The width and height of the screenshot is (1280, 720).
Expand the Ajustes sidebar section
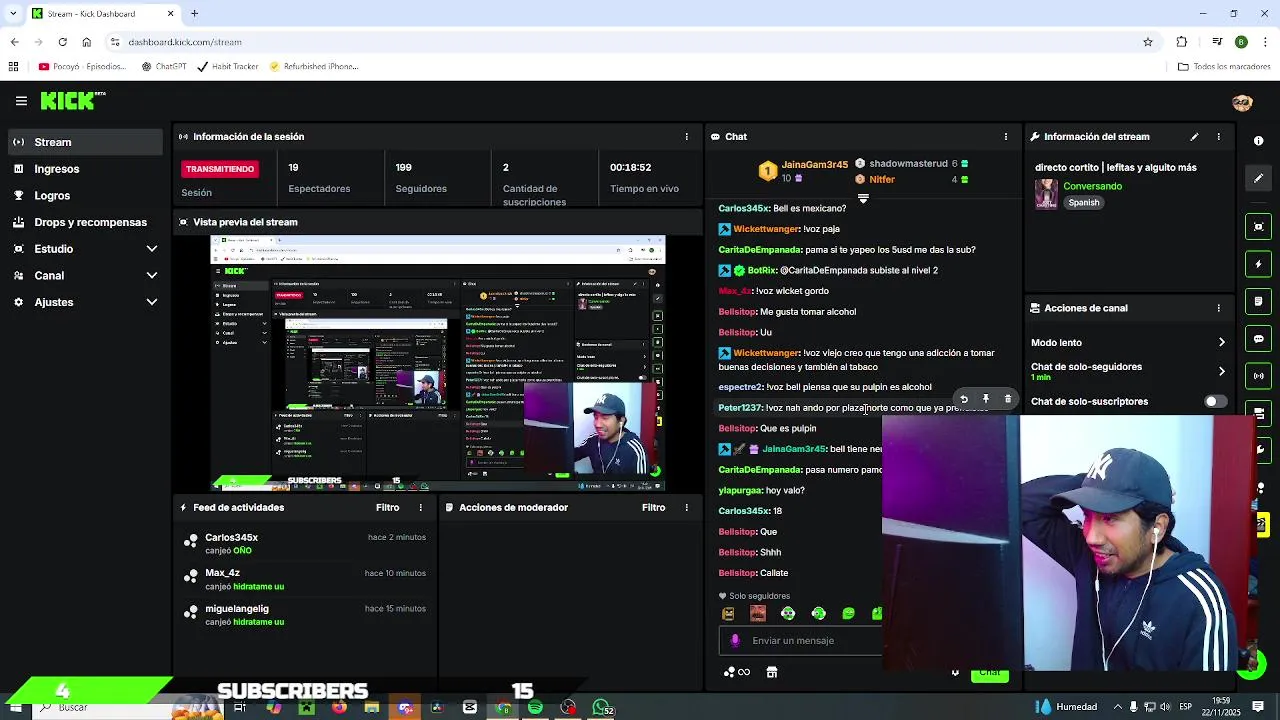click(84, 302)
